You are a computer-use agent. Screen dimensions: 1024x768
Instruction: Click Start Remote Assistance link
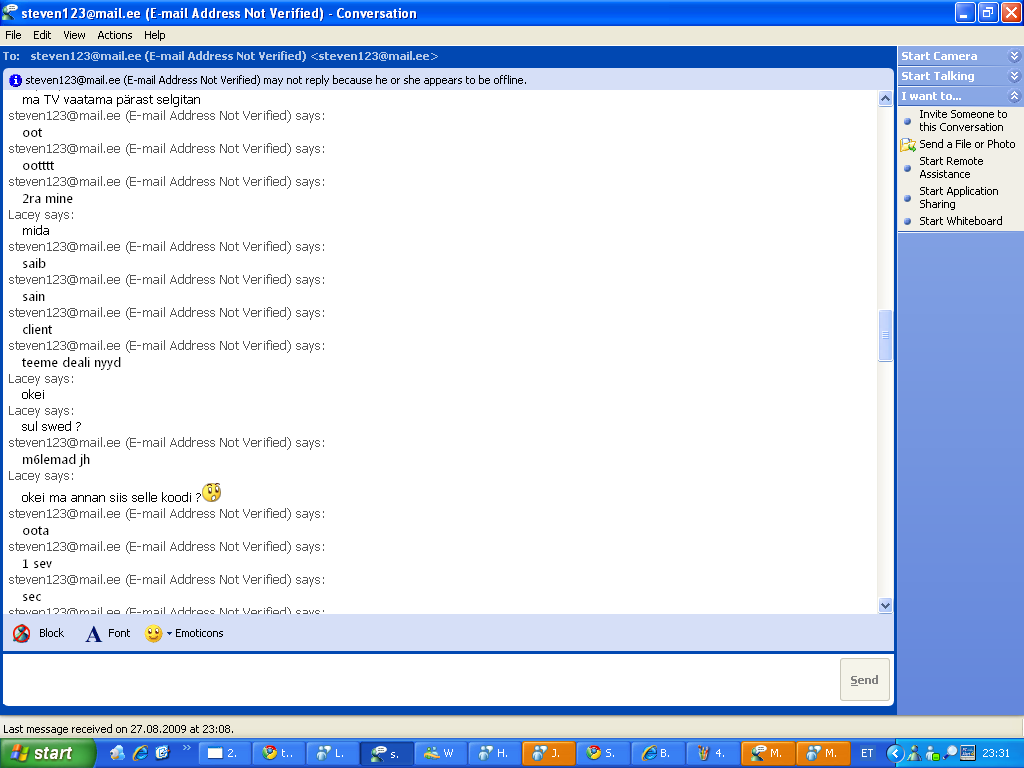tap(950, 167)
